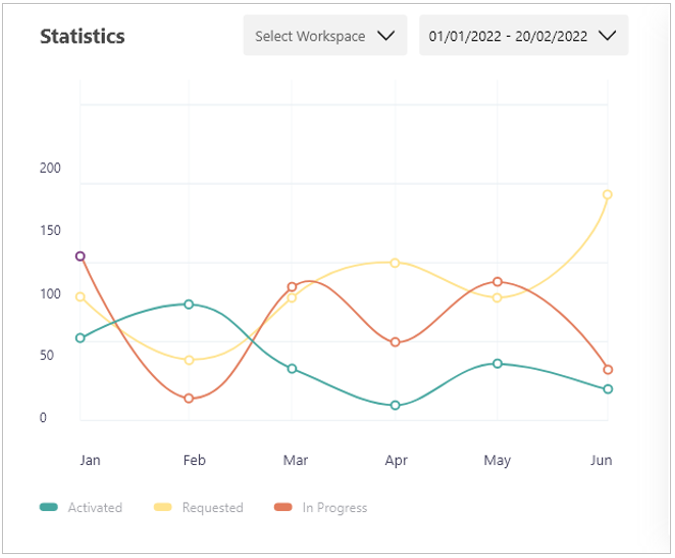Click the Activated data point for Feb
675x558 pixels.
click(188, 304)
